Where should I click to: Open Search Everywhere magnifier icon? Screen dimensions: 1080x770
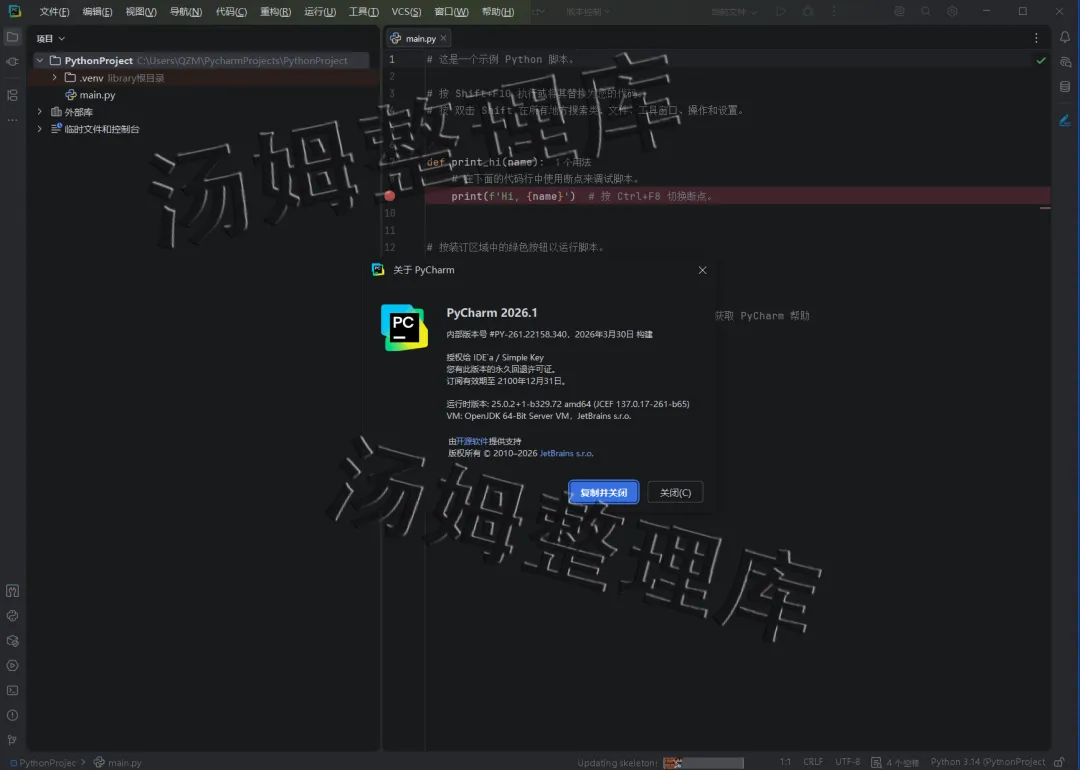pos(926,12)
